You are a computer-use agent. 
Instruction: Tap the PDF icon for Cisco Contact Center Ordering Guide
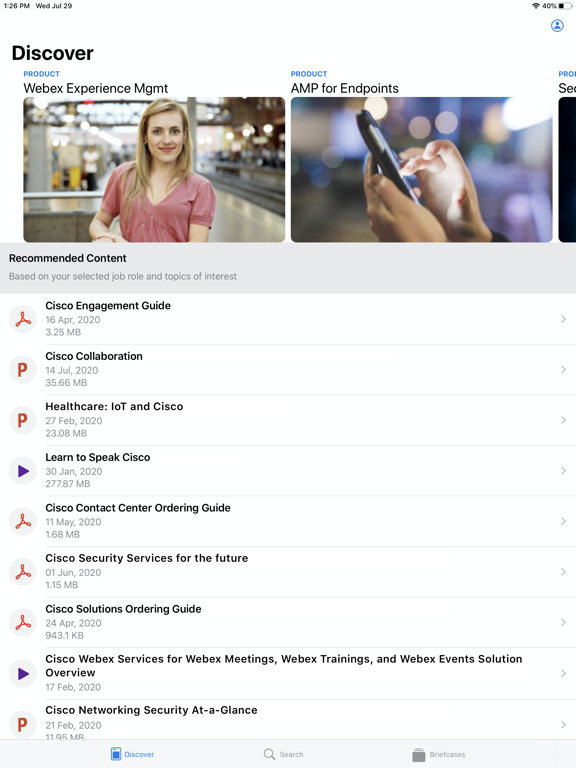(x=23, y=521)
